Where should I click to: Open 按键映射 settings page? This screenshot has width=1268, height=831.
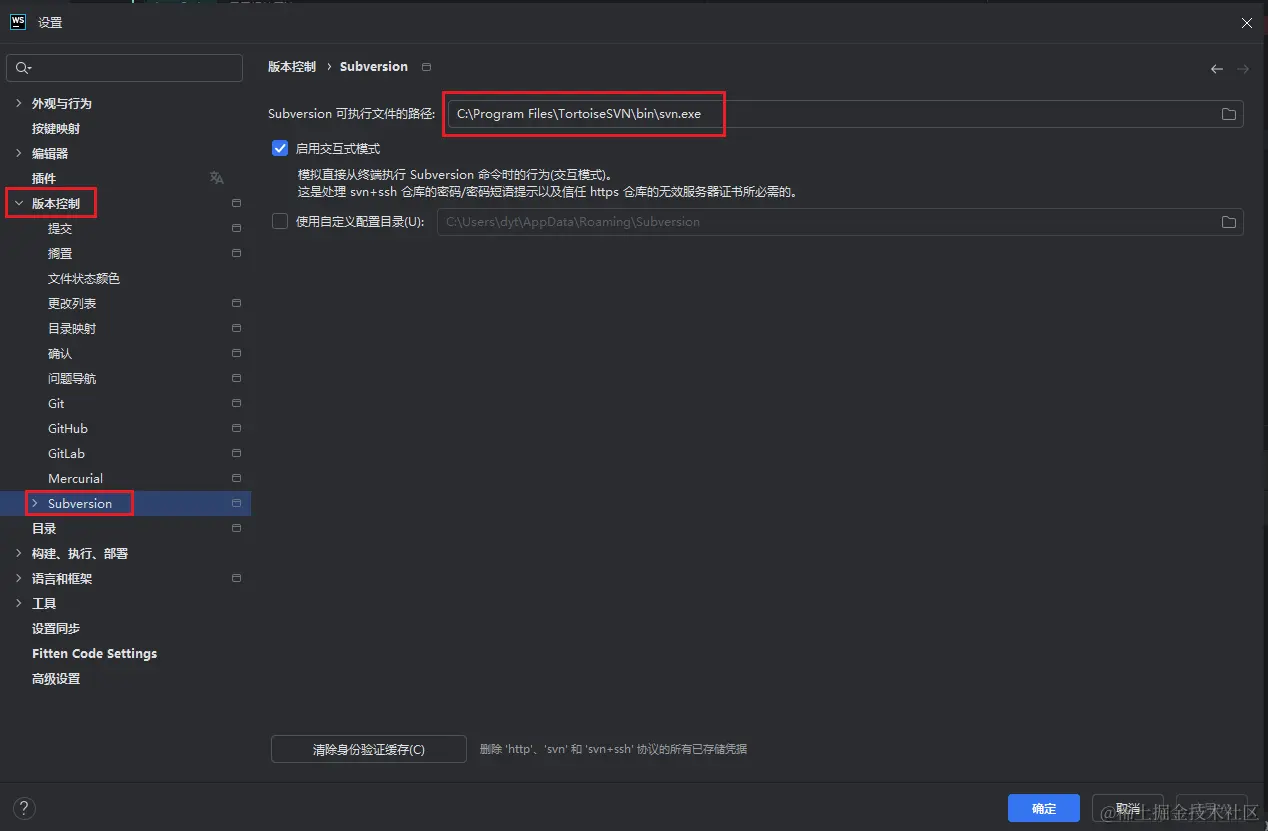coord(56,128)
